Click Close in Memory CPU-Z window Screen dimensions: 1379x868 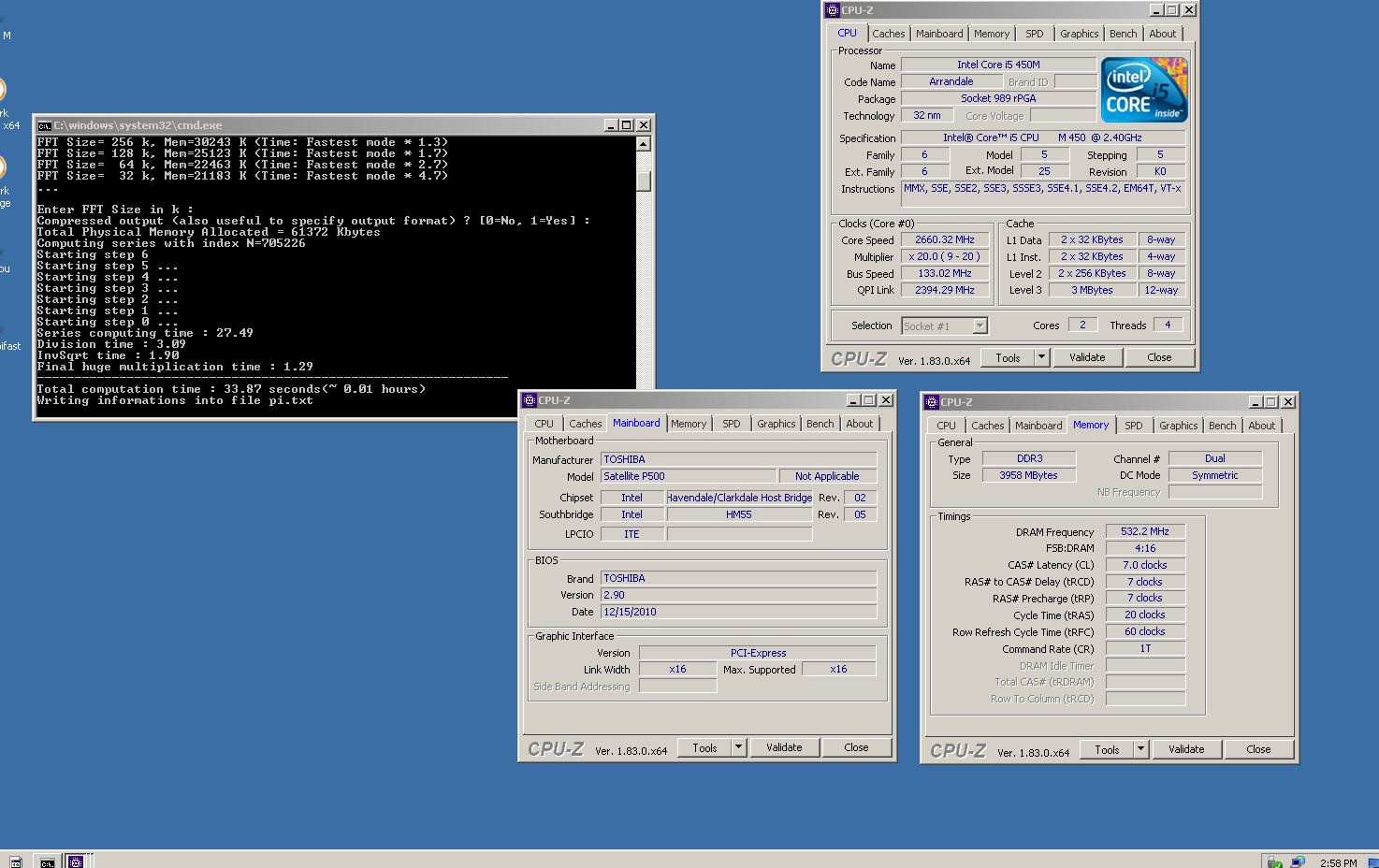coord(1258,749)
